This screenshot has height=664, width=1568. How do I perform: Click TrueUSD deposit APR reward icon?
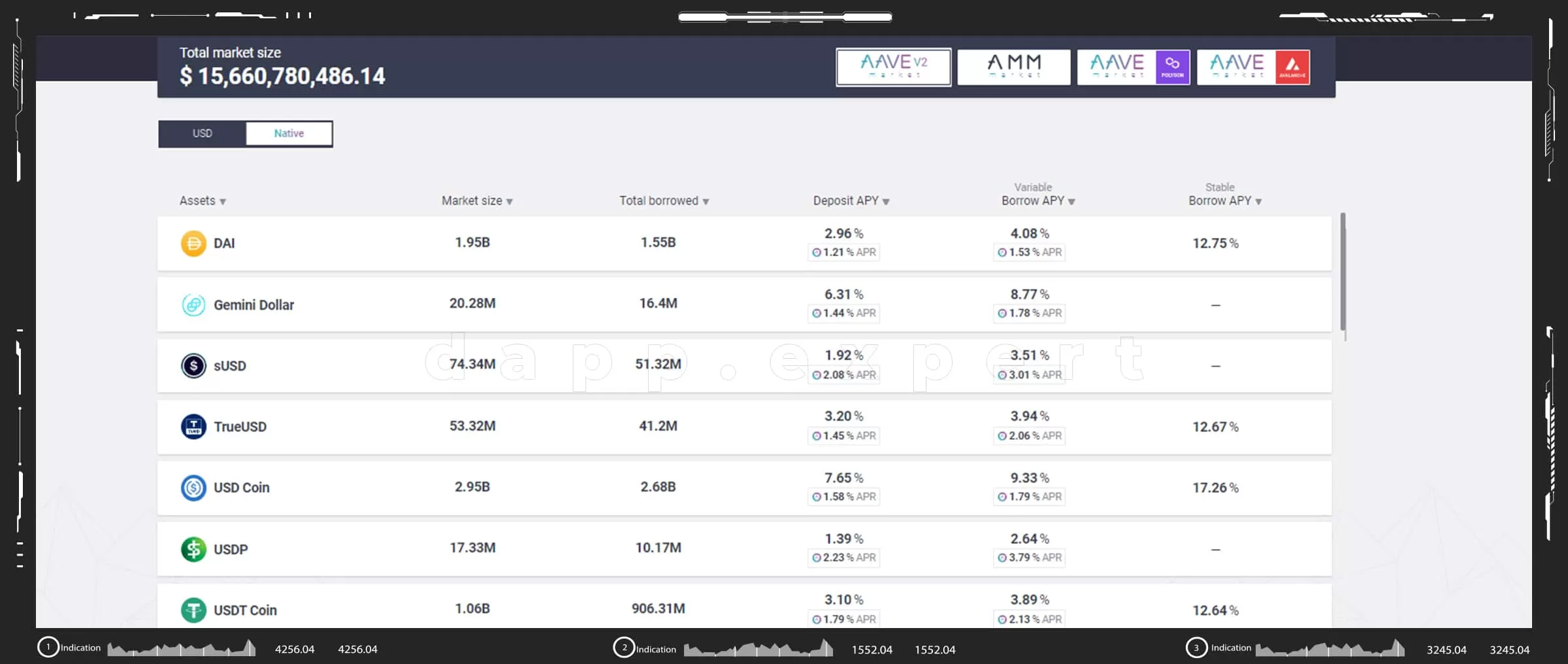click(816, 436)
